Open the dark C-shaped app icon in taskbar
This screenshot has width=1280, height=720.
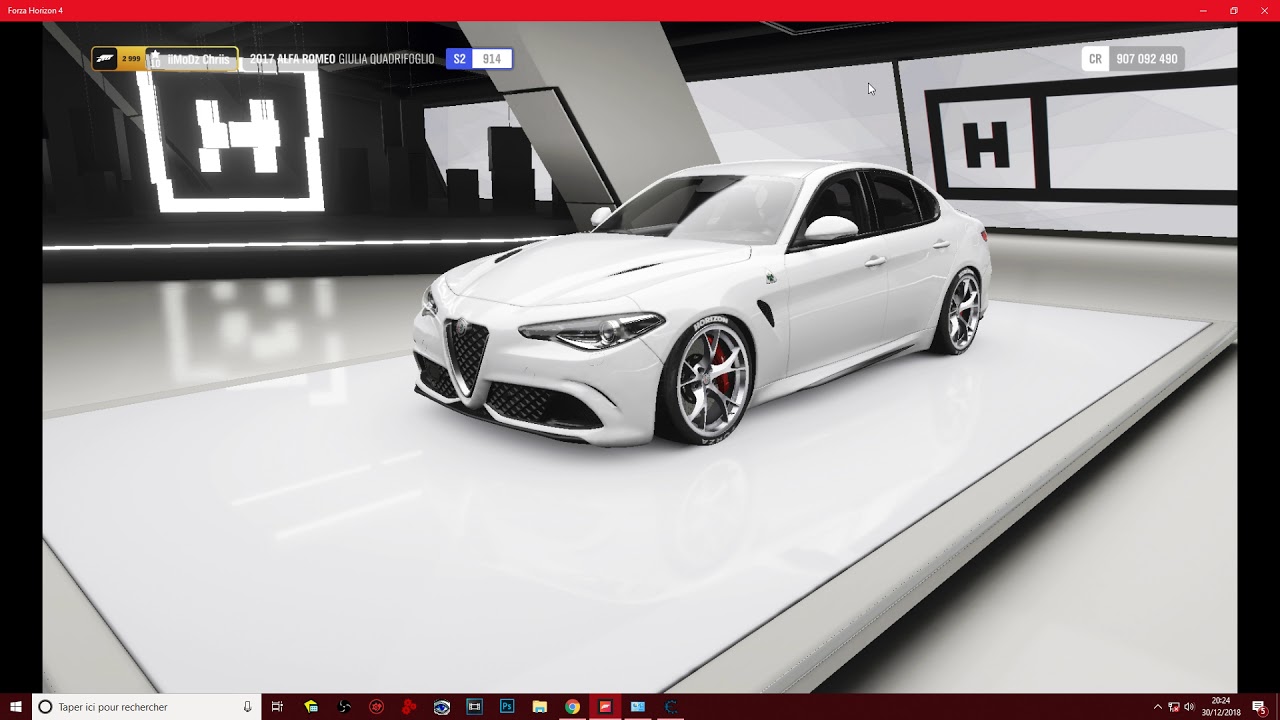(671, 707)
